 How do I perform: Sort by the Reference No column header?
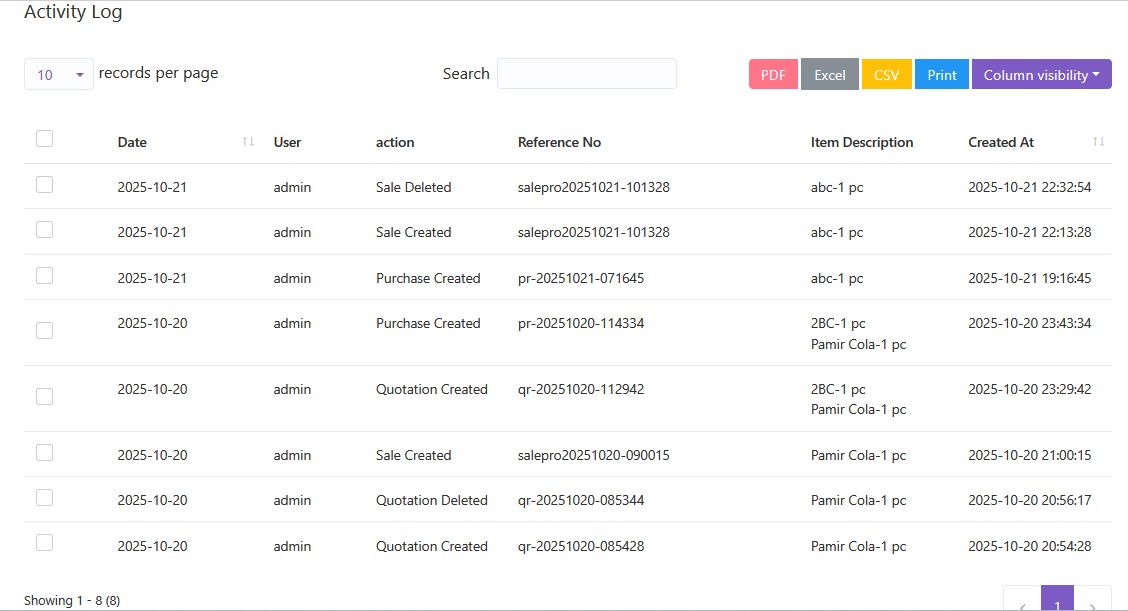(x=559, y=142)
